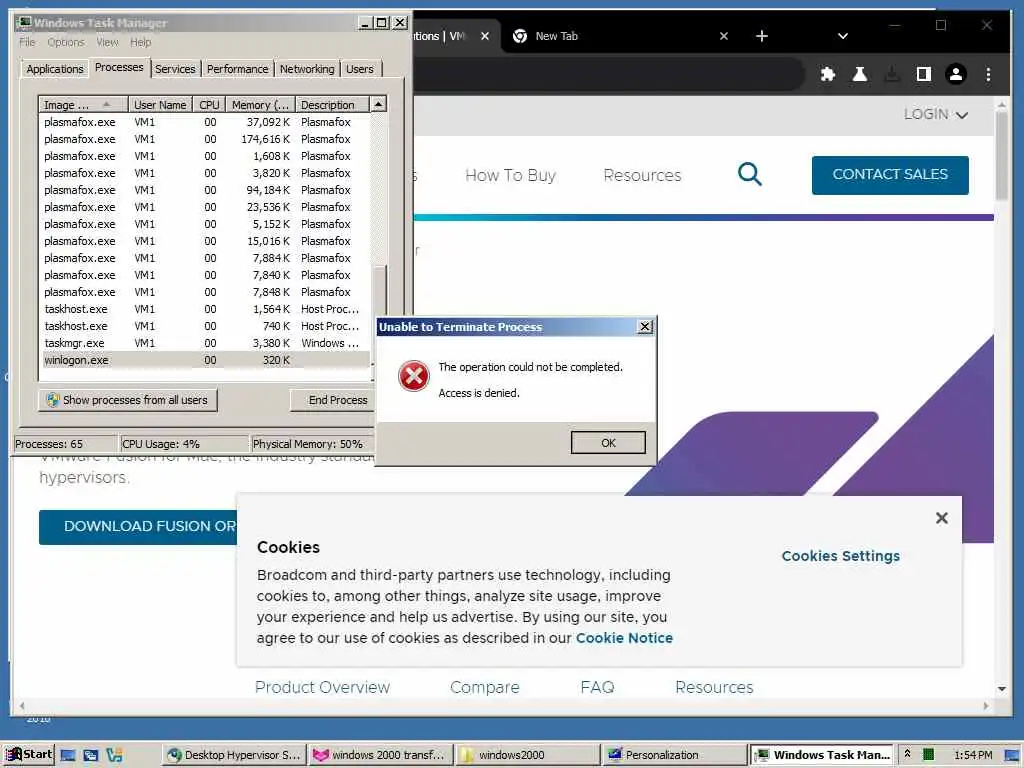Open the browser profile avatar icon
1024x768 pixels.
(x=955, y=74)
